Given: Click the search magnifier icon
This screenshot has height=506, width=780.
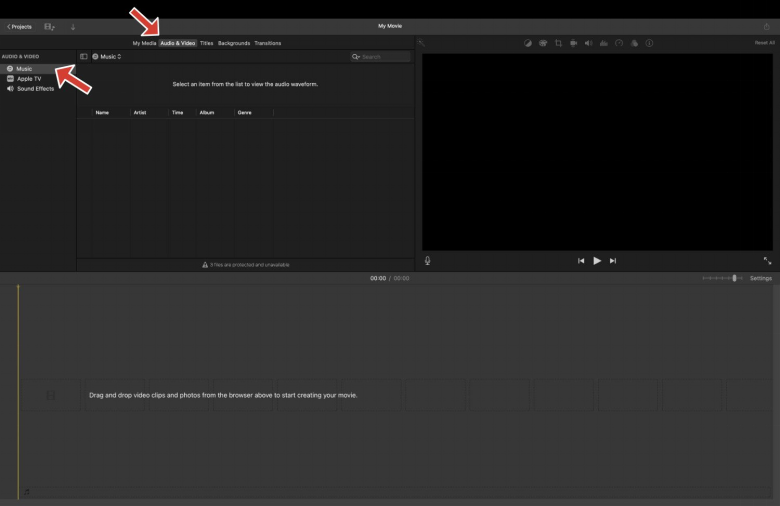Looking at the screenshot, I should click(356, 57).
